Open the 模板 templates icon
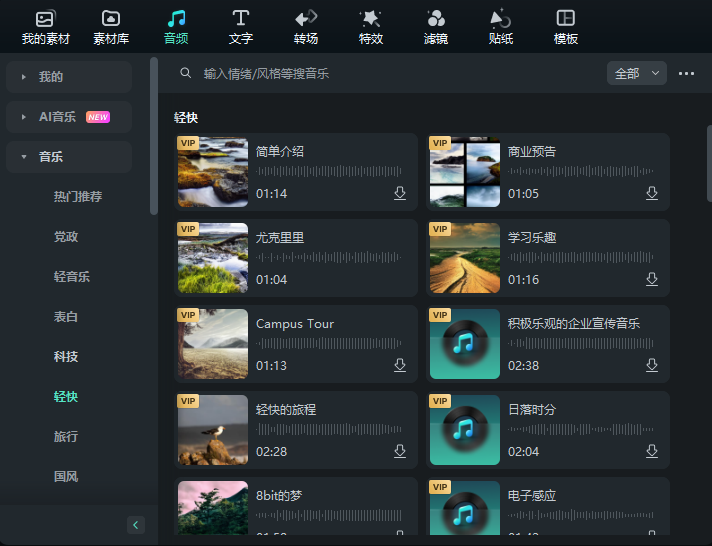Screen dimensions: 712x546 click(x=566, y=19)
